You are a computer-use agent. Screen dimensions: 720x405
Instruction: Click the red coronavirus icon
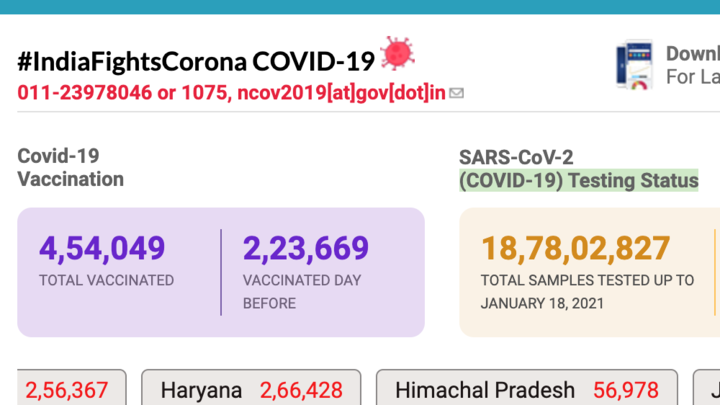point(398,53)
